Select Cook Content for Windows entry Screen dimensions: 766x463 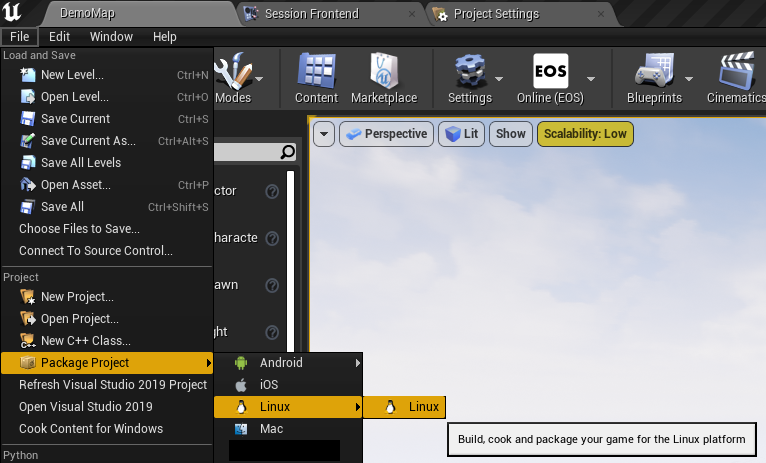pos(107,429)
